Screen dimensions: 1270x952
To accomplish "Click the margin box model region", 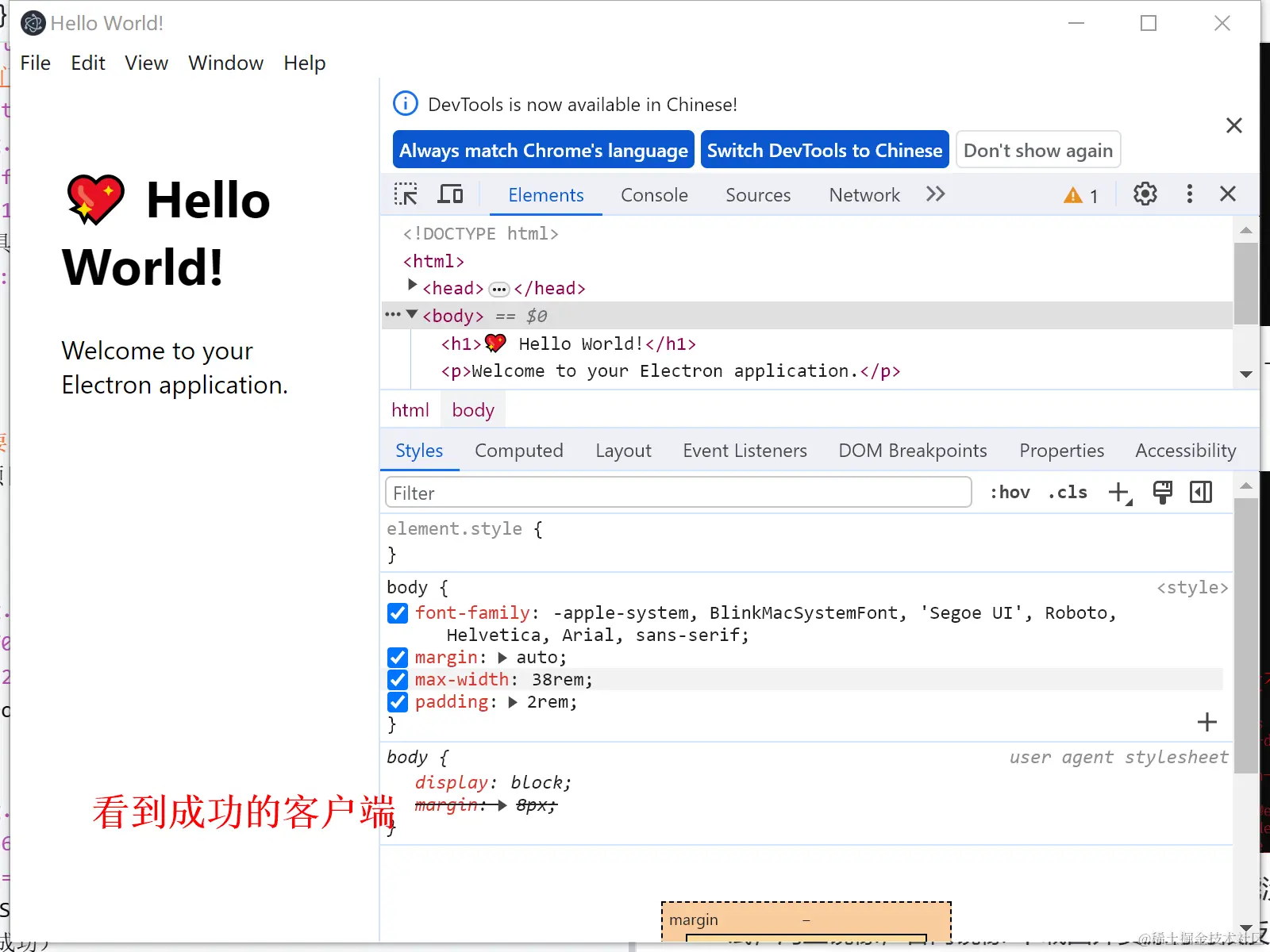I will pos(806,920).
